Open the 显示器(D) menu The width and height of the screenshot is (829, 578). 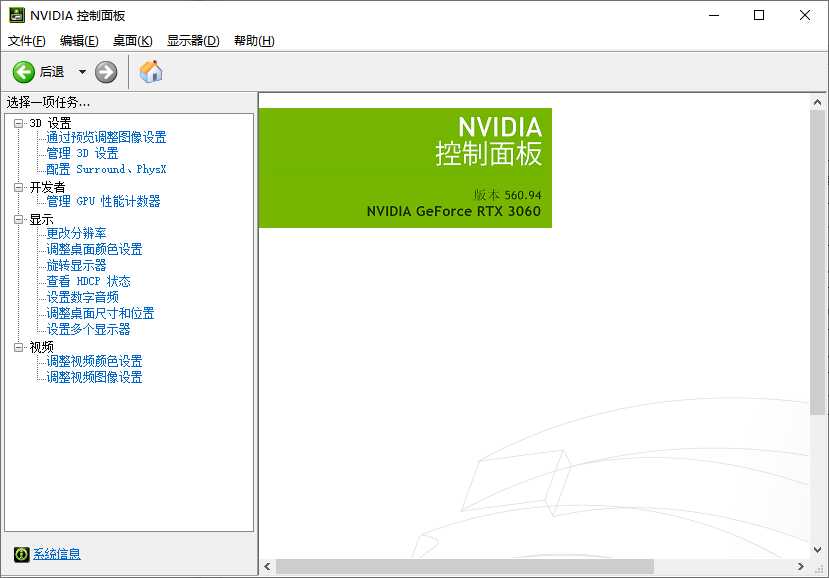tap(193, 41)
